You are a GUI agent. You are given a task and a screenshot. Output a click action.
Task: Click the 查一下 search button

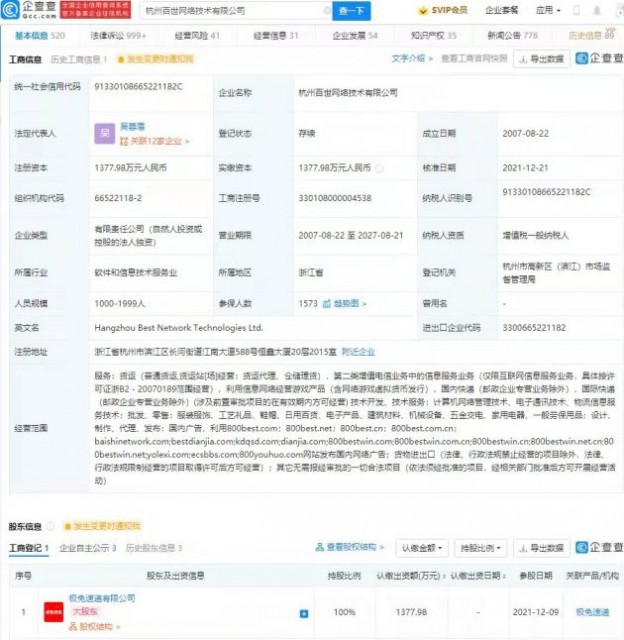351,11
